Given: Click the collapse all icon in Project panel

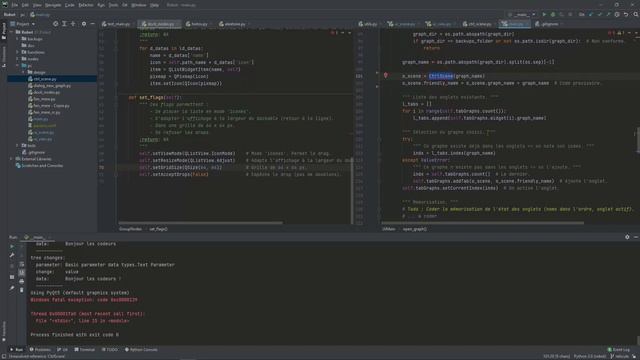Looking at the screenshot, I should click(73, 24).
